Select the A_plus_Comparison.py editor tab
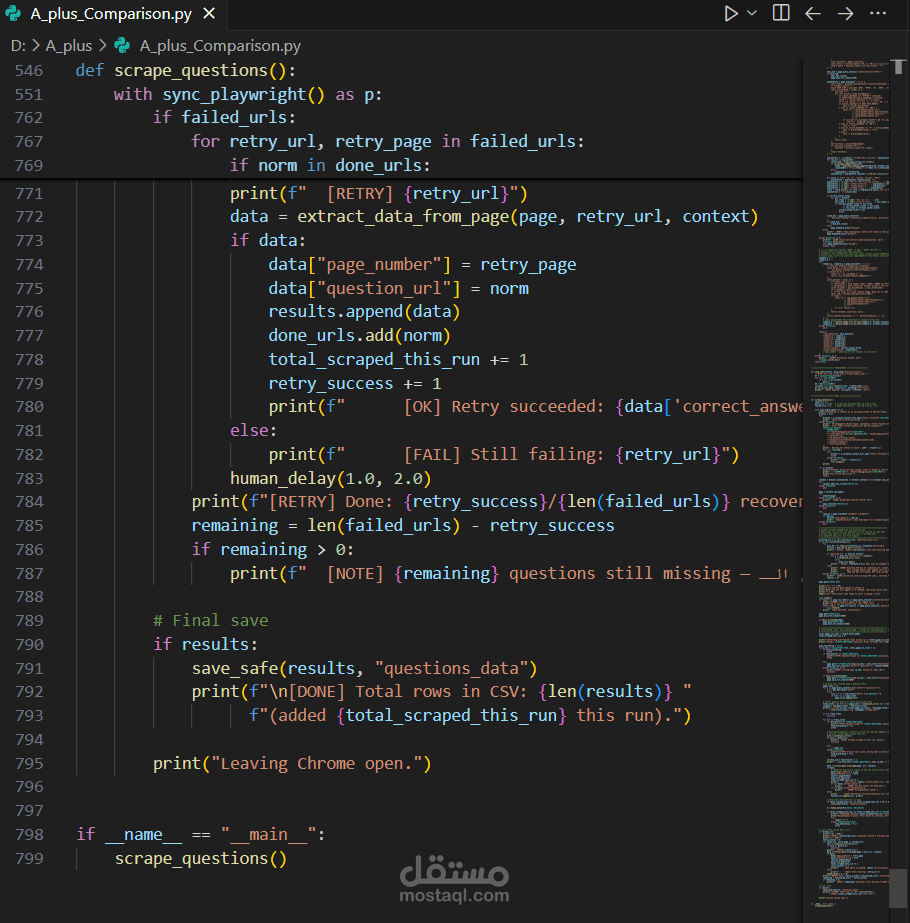The width and height of the screenshot is (910, 923). [114, 14]
